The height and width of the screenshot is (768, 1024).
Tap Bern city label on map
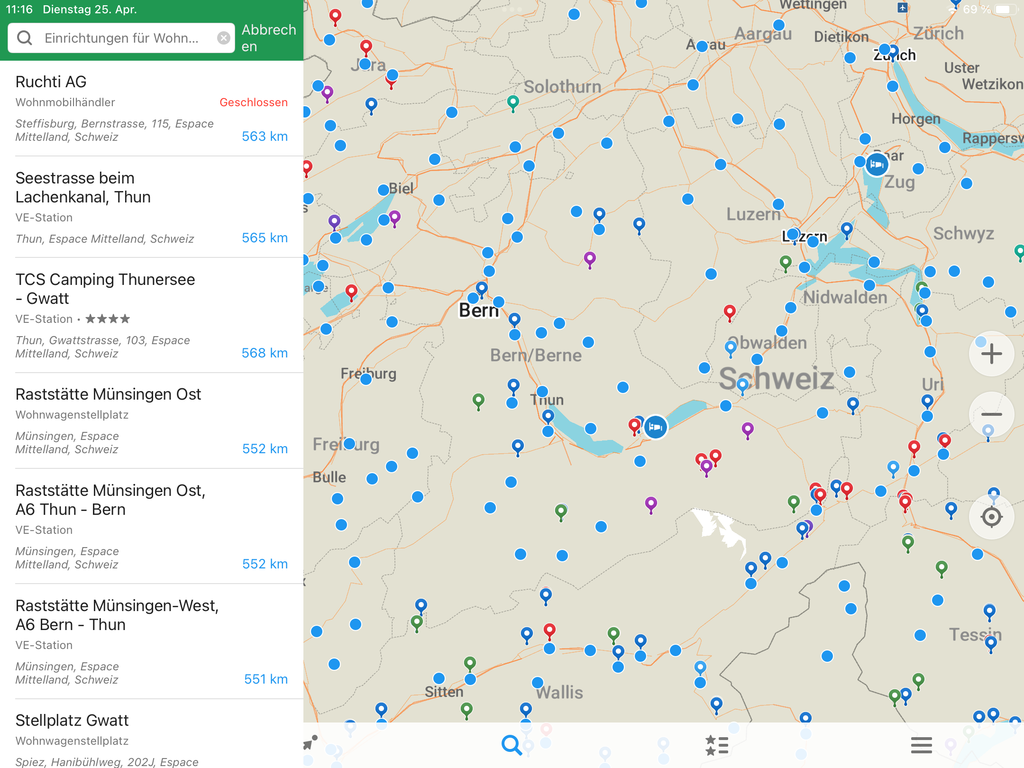(x=479, y=311)
